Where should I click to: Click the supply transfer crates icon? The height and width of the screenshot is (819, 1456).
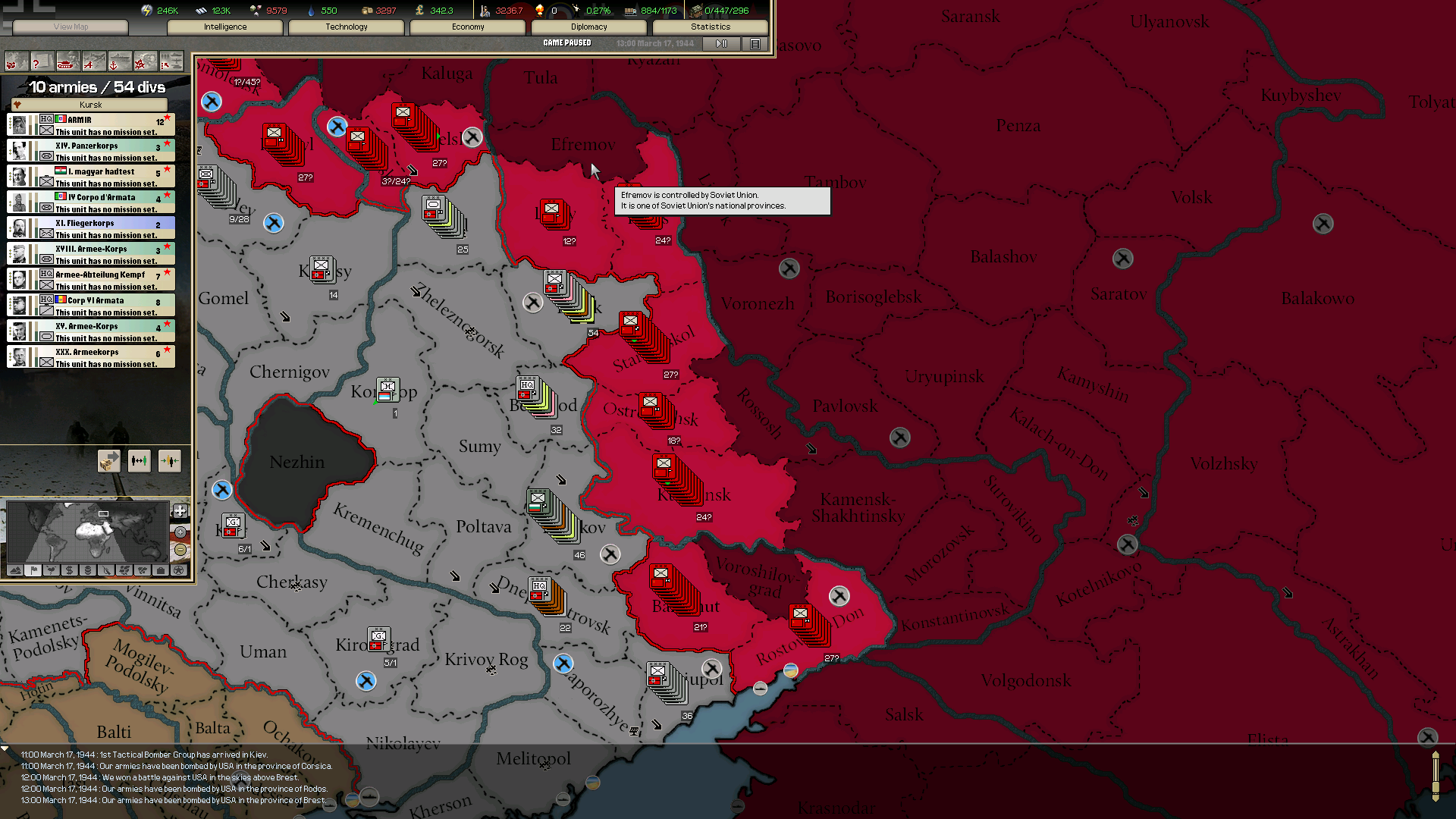(108, 460)
